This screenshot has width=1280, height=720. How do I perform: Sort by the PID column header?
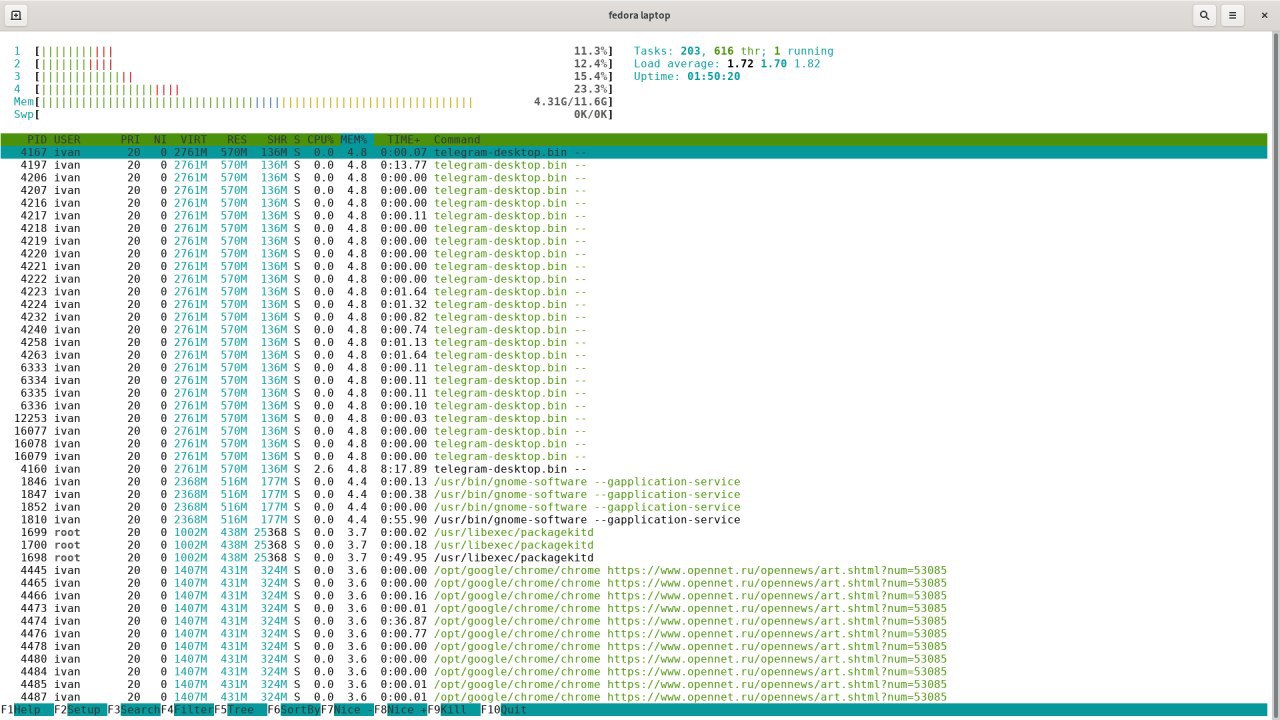[x=37, y=140]
